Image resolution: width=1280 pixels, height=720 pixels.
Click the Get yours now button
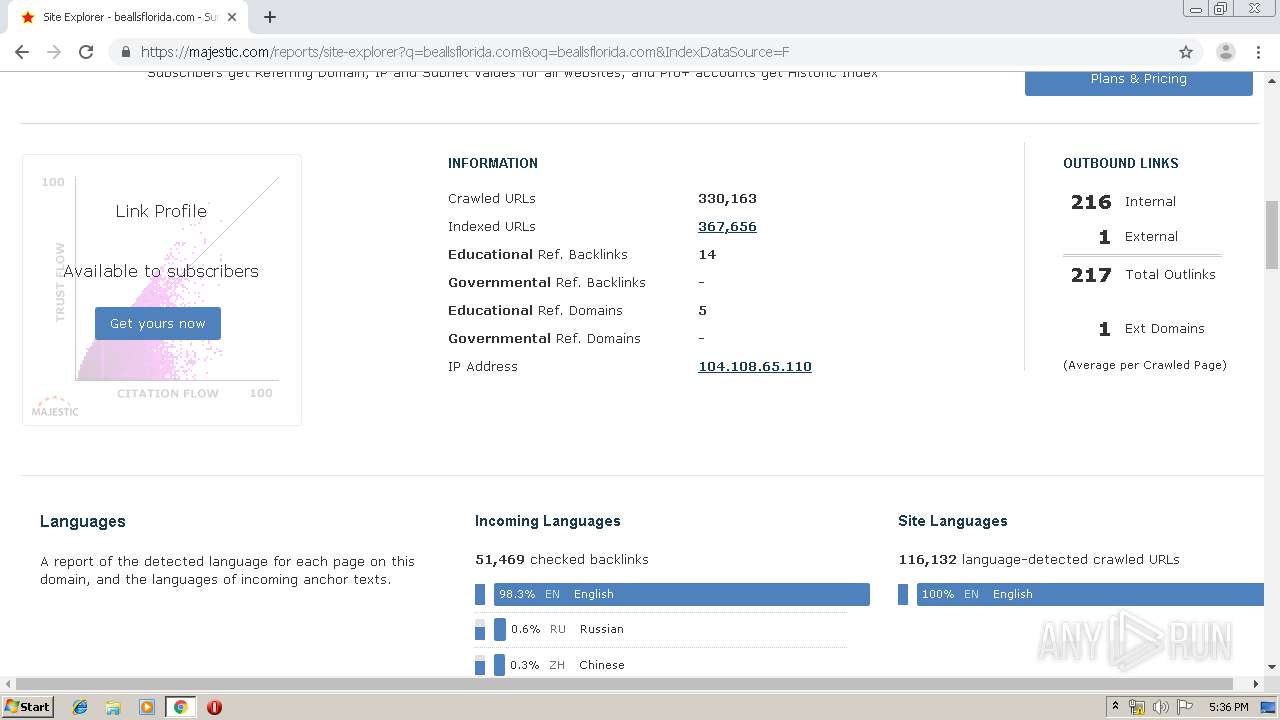(158, 324)
